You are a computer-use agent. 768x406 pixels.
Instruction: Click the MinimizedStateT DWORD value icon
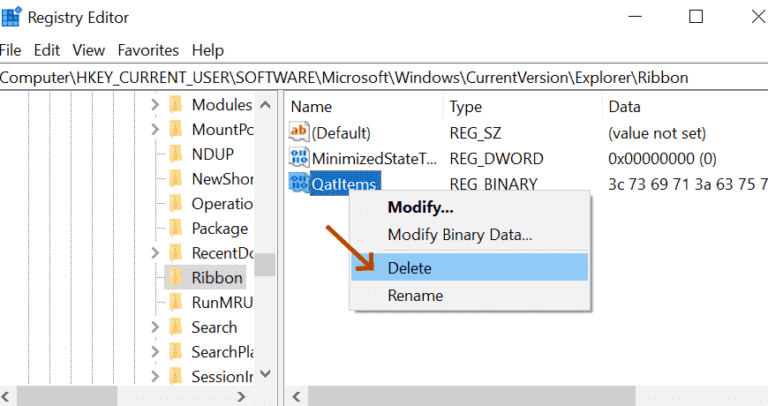click(299, 158)
